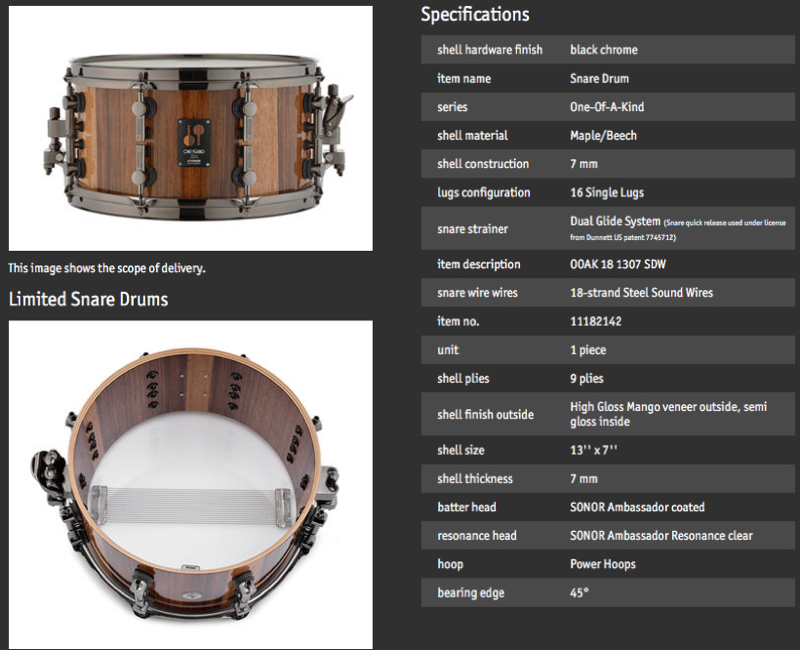Viewport: 800px width, 650px height.
Task: Select the 'One-Of-A-Kind' value
Action: coord(607,107)
